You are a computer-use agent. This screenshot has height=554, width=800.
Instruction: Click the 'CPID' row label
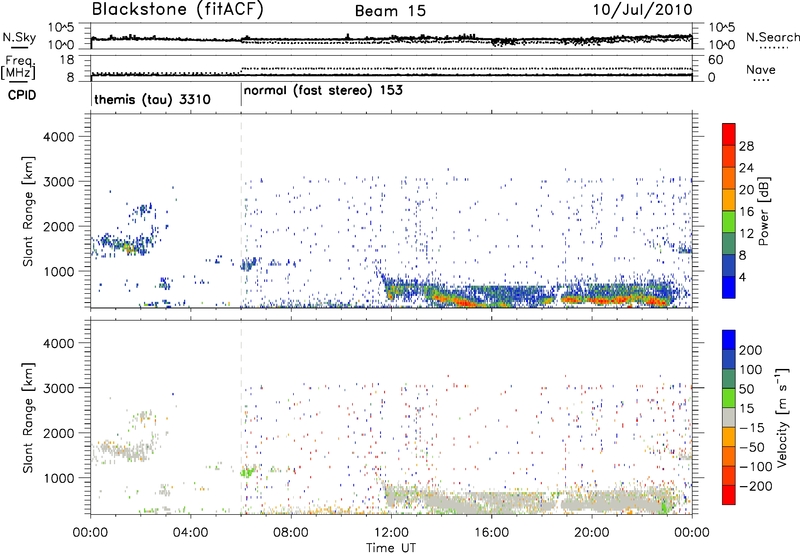(22, 95)
